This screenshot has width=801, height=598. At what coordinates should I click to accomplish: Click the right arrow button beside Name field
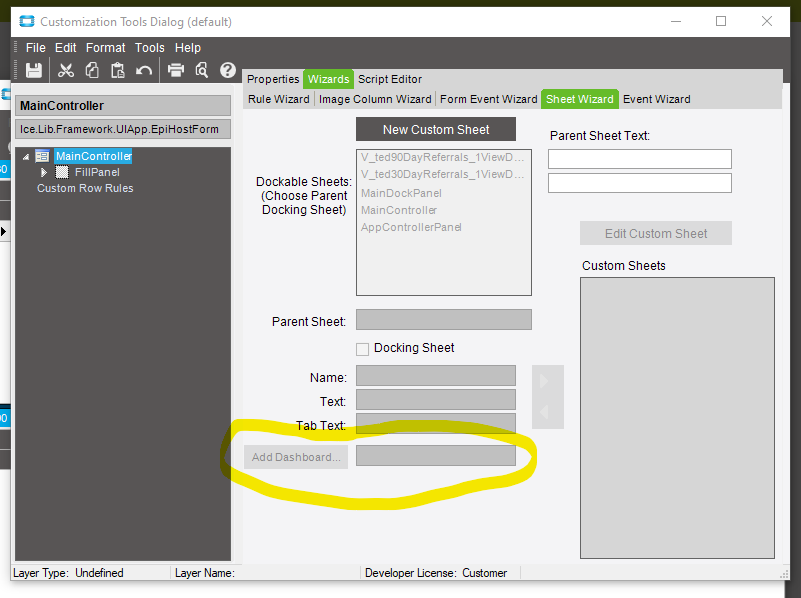point(545,381)
